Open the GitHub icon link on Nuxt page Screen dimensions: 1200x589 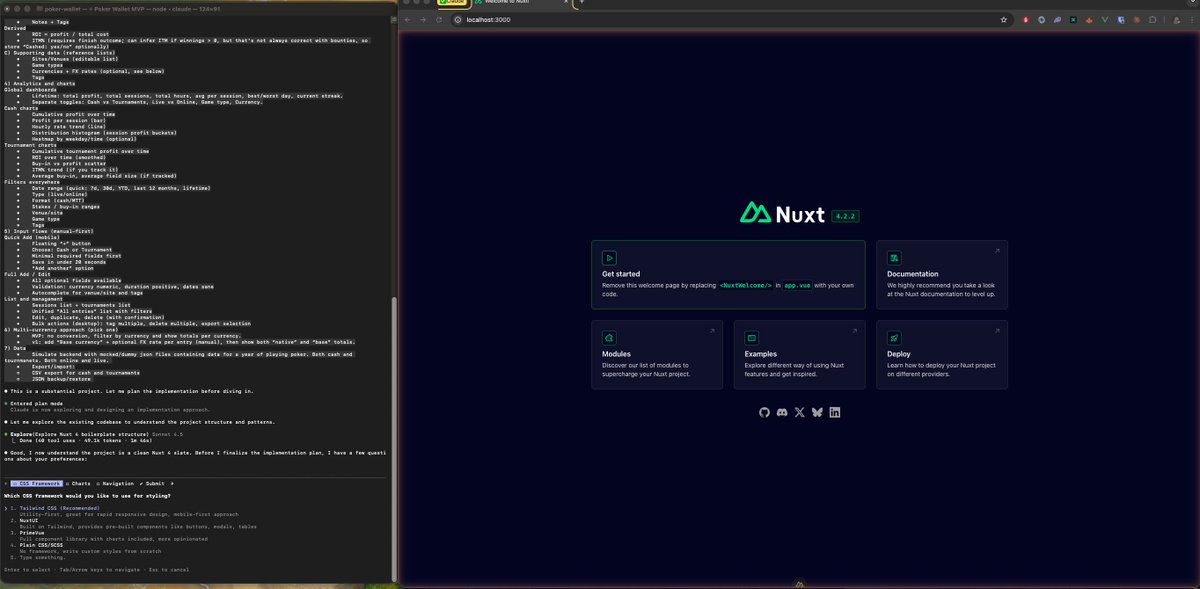765,413
